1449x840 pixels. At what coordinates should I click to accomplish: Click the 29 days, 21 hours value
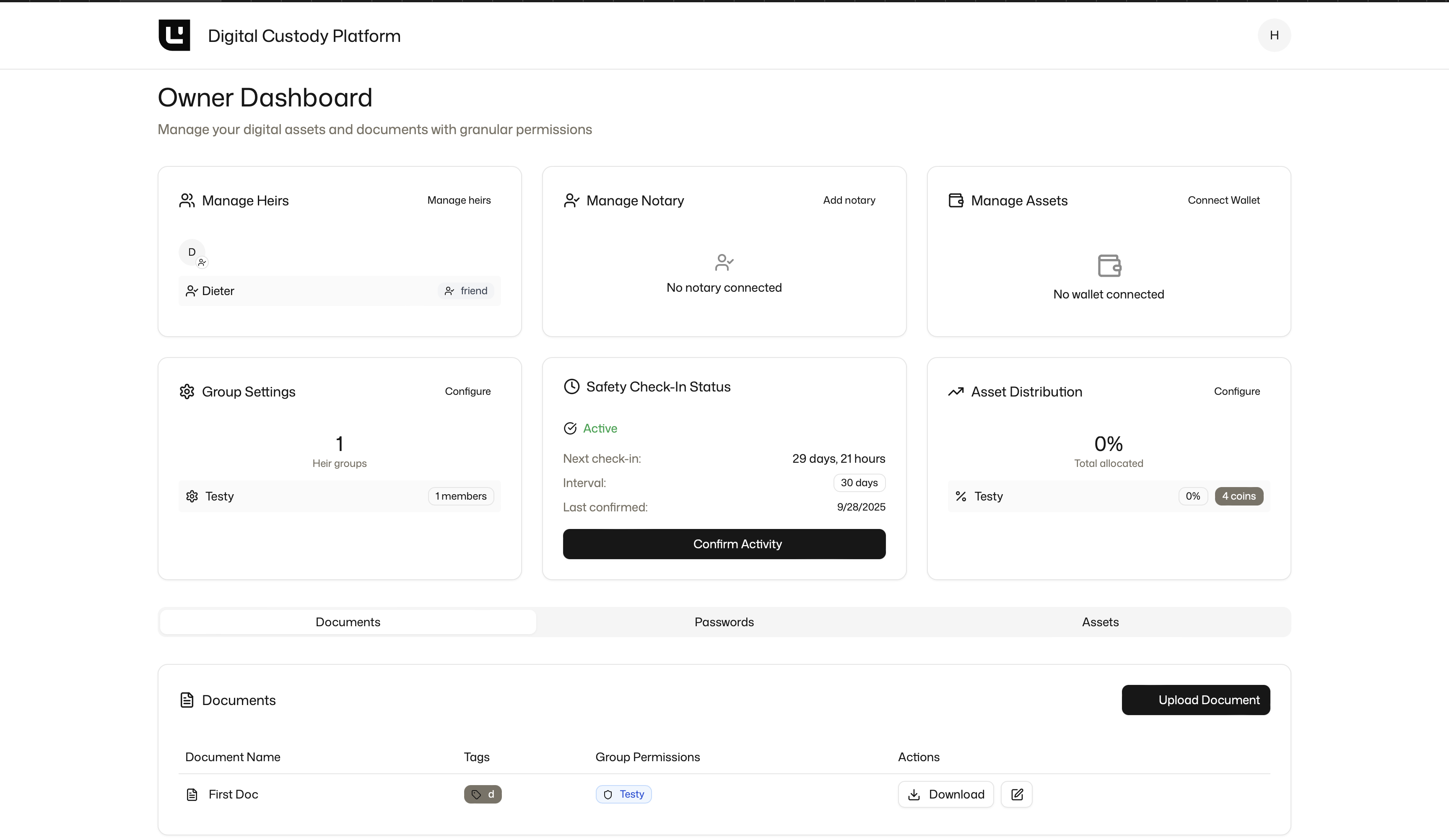tap(839, 459)
